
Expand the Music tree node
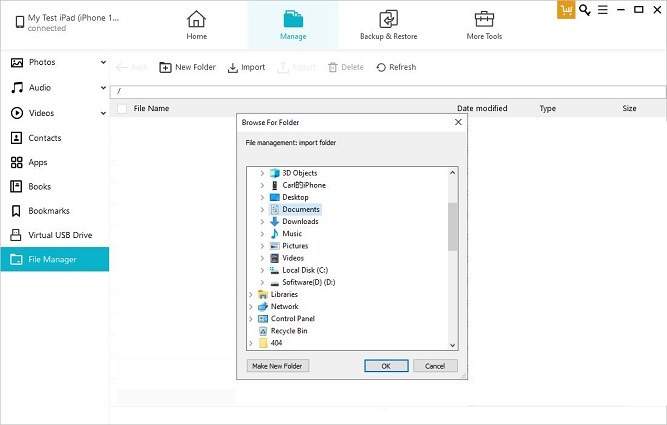pyautogui.click(x=262, y=234)
